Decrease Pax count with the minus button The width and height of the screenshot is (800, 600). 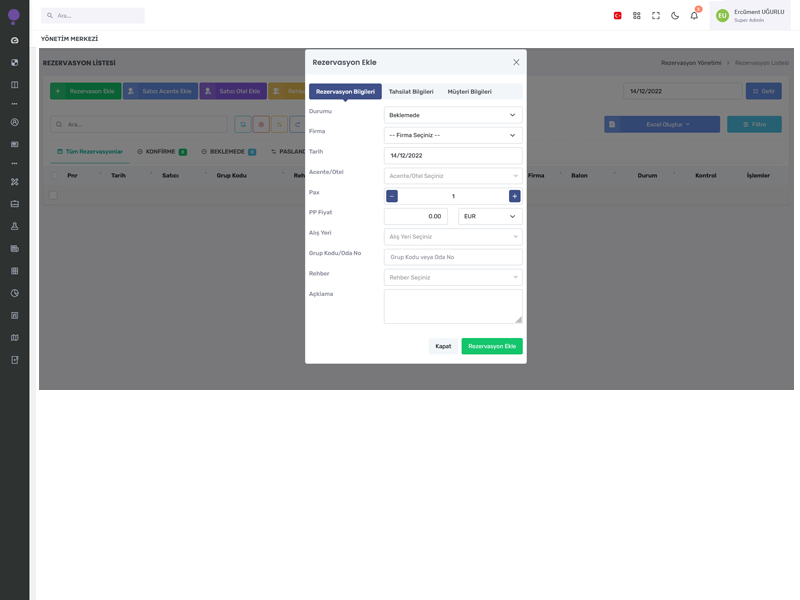pos(392,196)
